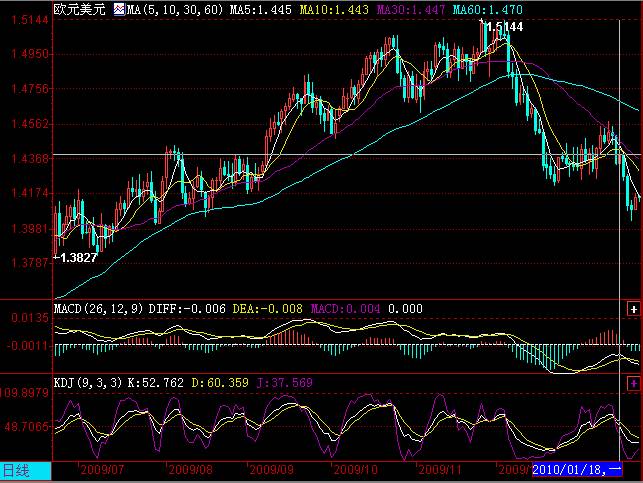The image size is (643, 483).
Task: Click the MACD:0.004 value
Action: click(x=345, y=309)
